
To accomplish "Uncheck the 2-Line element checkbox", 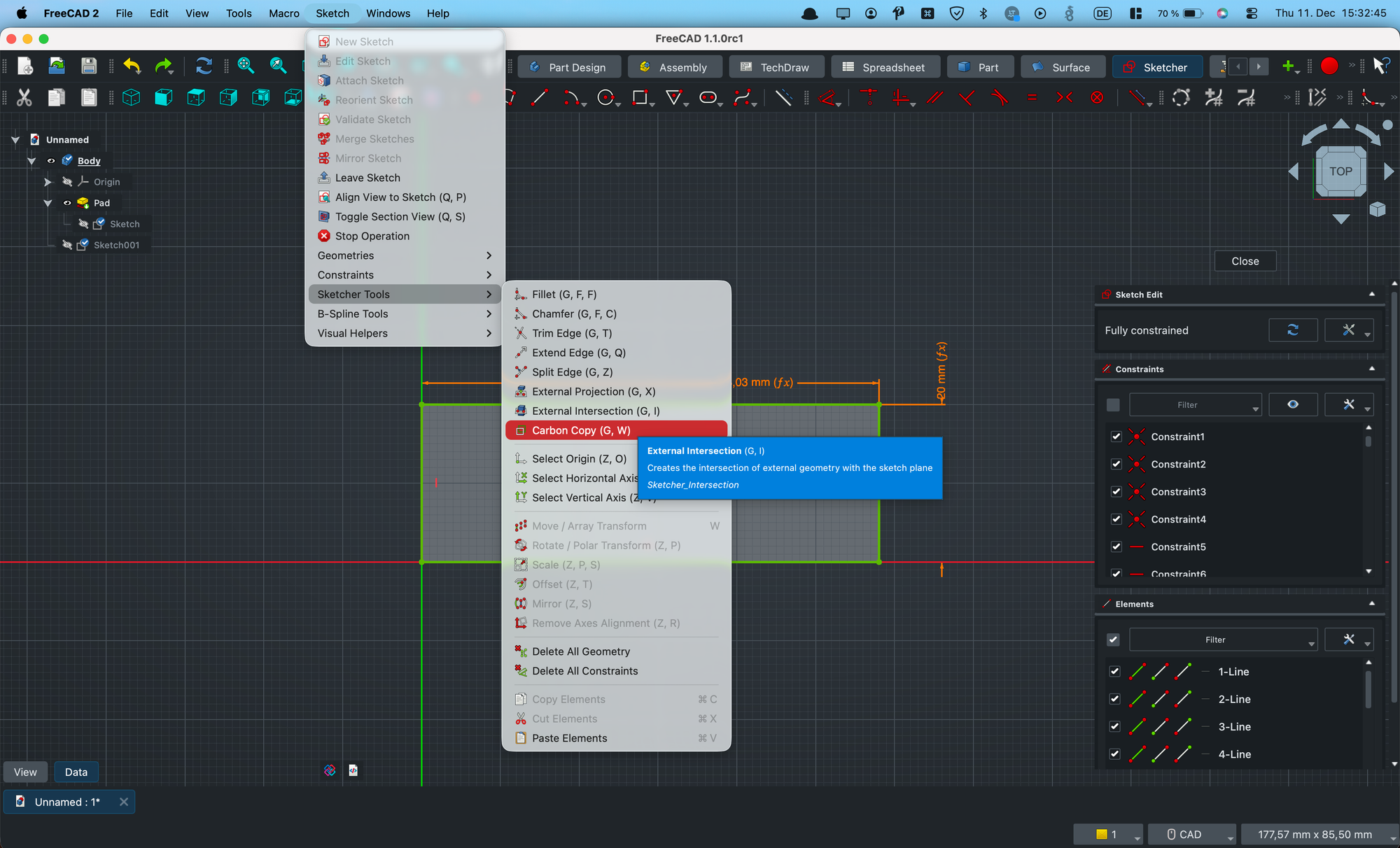I will coord(1115,699).
